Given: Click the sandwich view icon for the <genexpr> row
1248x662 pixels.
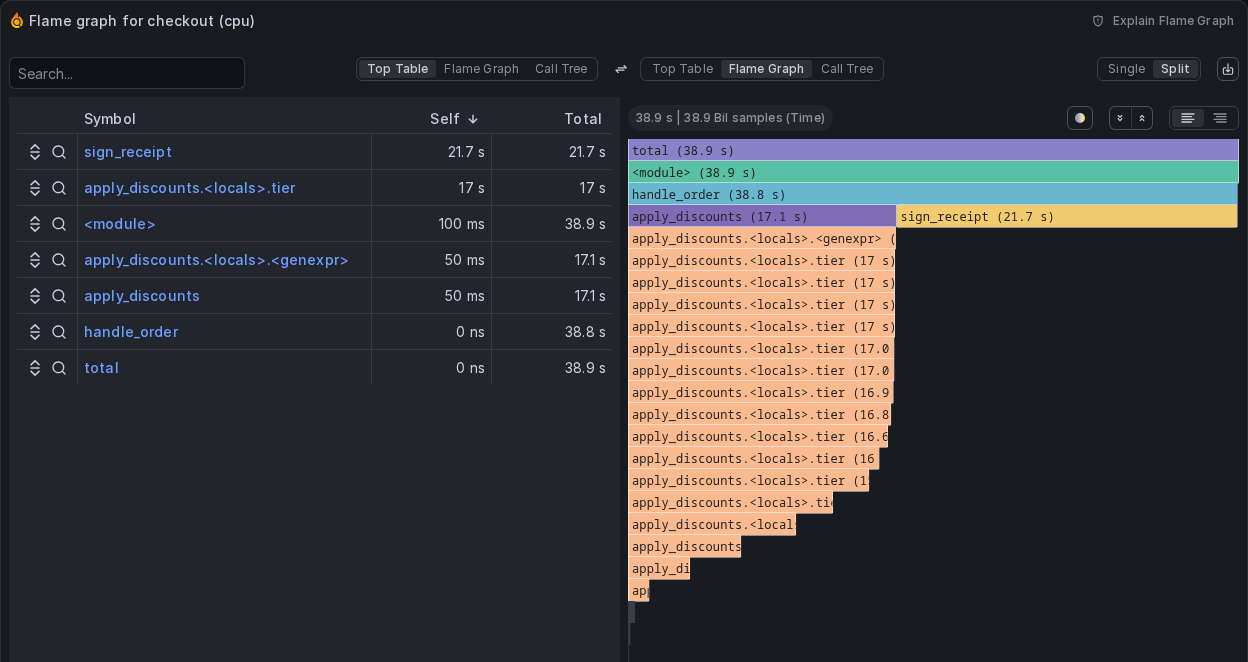Looking at the screenshot, I should 35,260.
